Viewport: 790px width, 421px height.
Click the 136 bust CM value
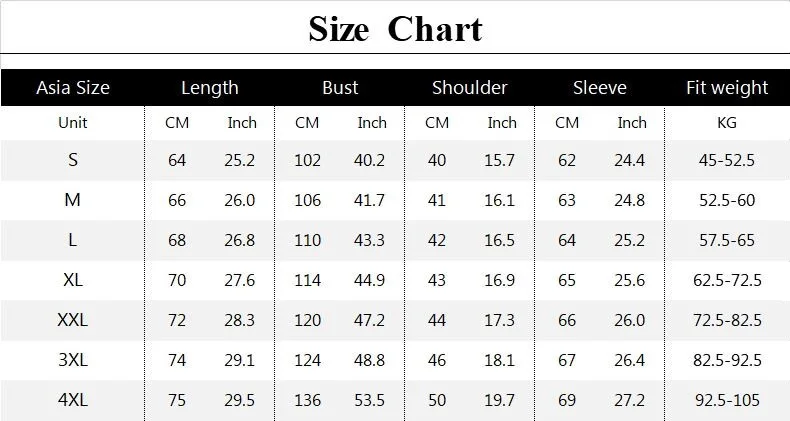point(307,400)
